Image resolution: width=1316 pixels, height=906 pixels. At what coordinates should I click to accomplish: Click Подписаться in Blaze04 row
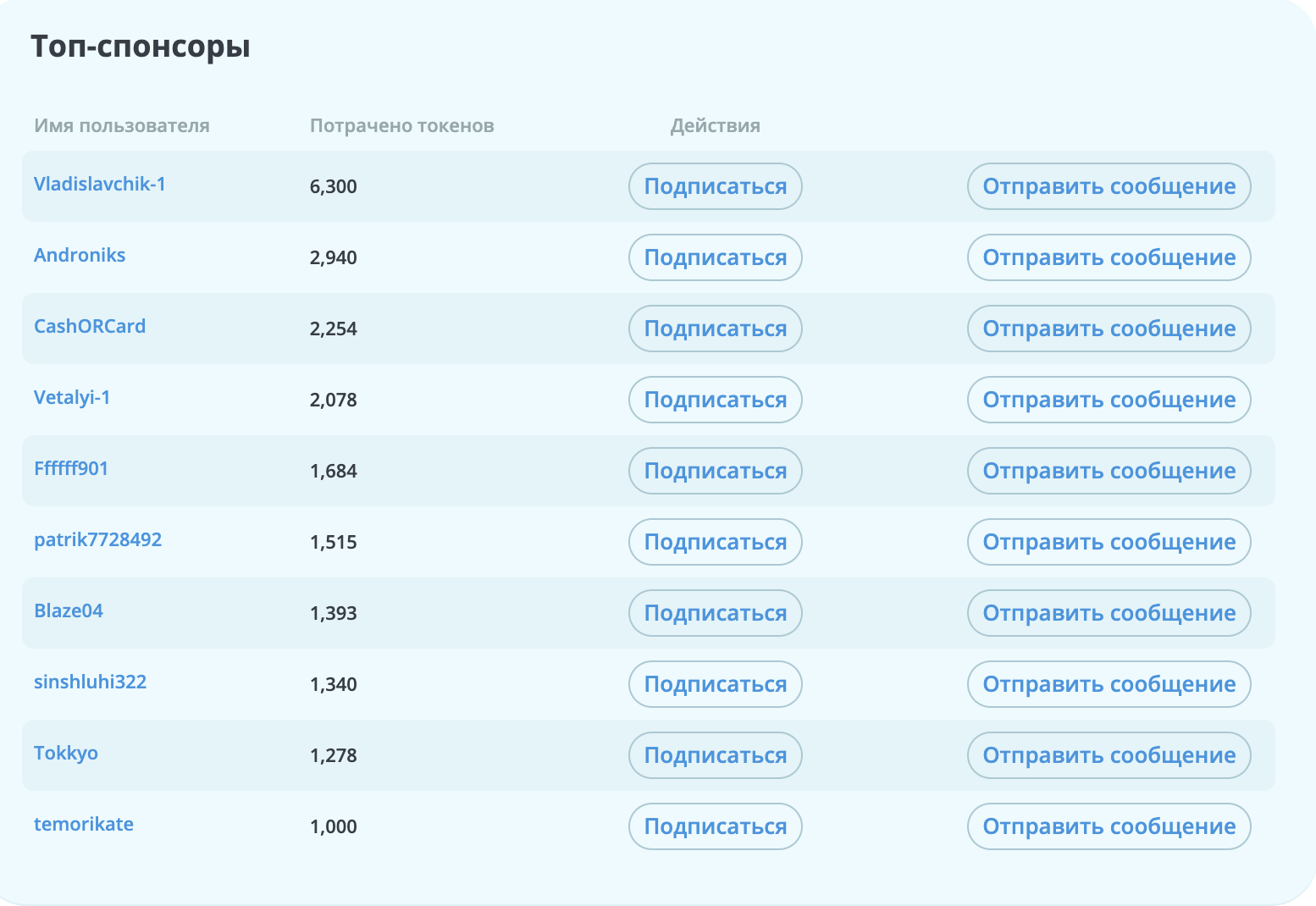tap(716, 613)
